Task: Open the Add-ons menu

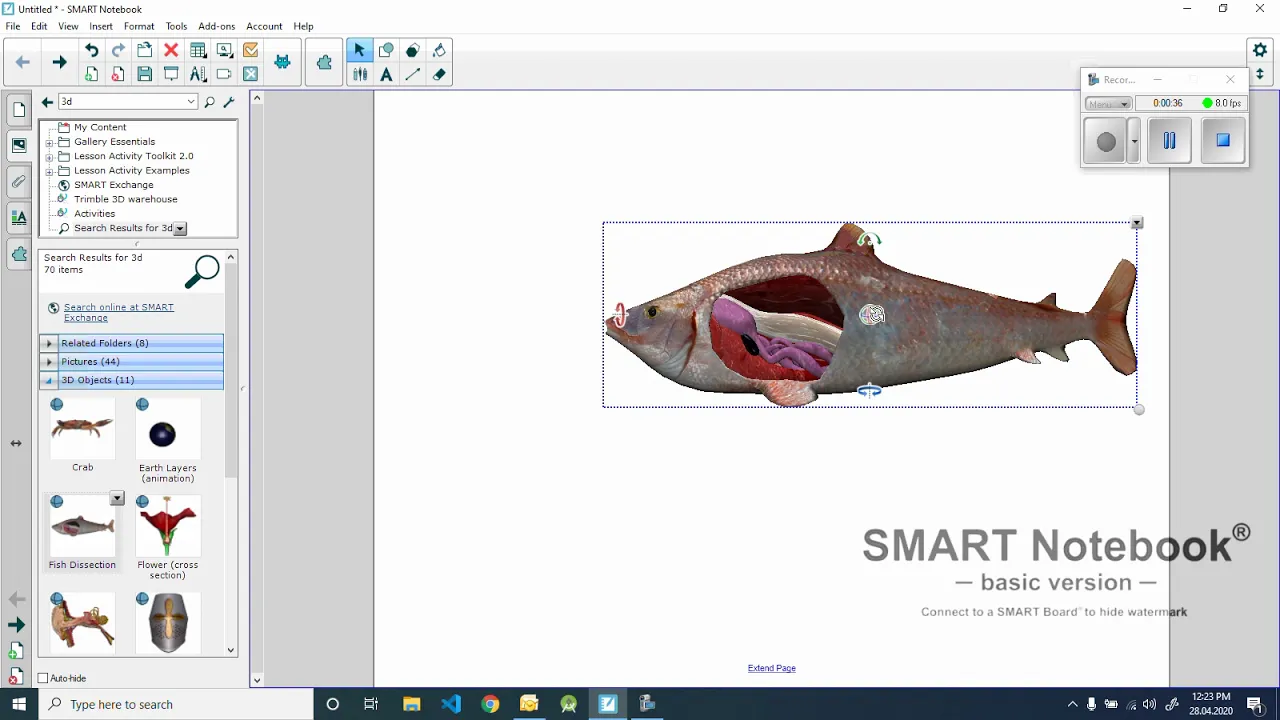Action: (216, 26)
